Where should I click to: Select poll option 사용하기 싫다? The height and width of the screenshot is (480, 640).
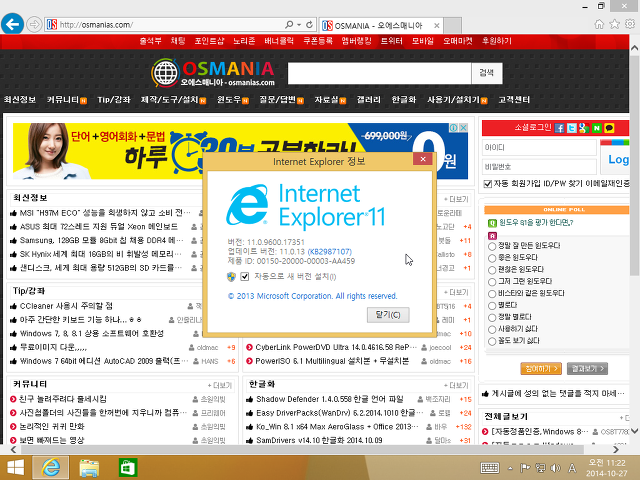[492, 329]
